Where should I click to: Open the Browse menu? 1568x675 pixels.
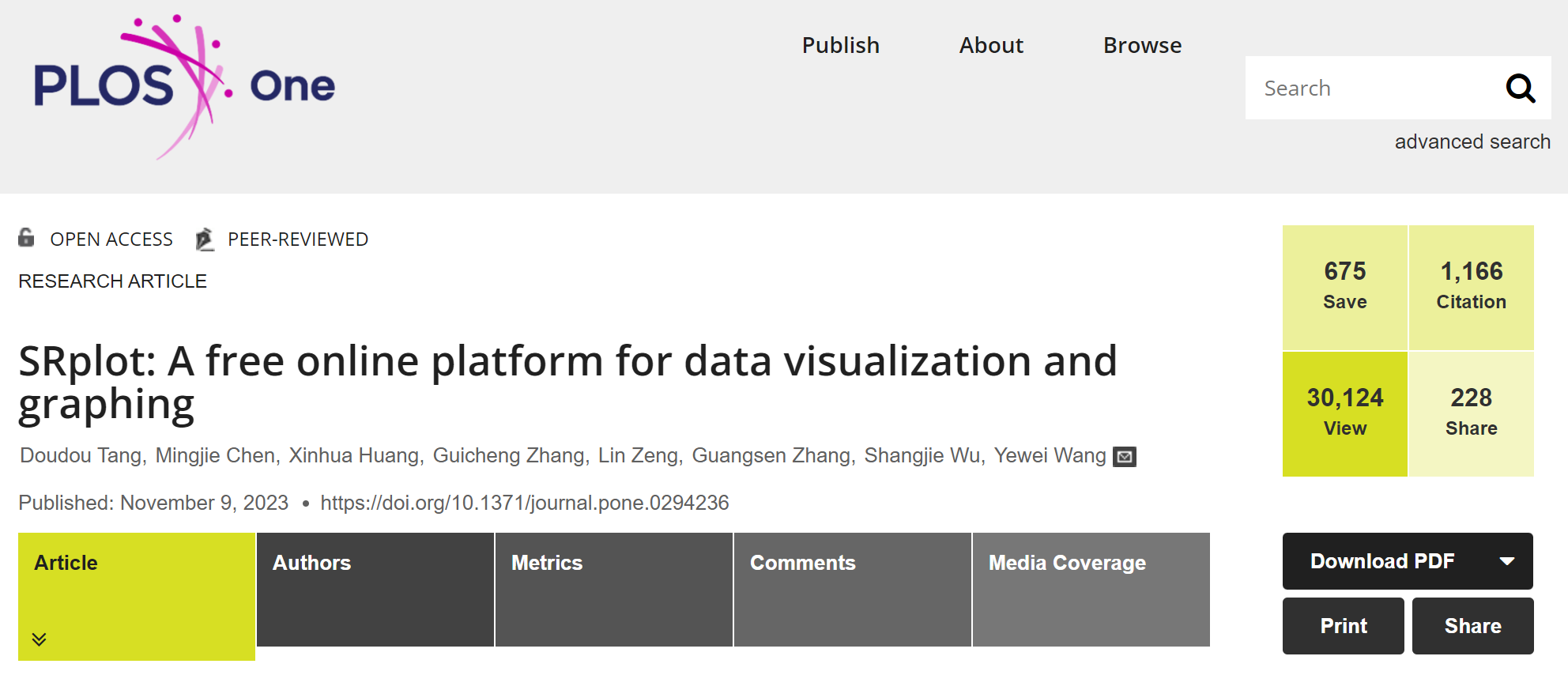point(1143,45)
